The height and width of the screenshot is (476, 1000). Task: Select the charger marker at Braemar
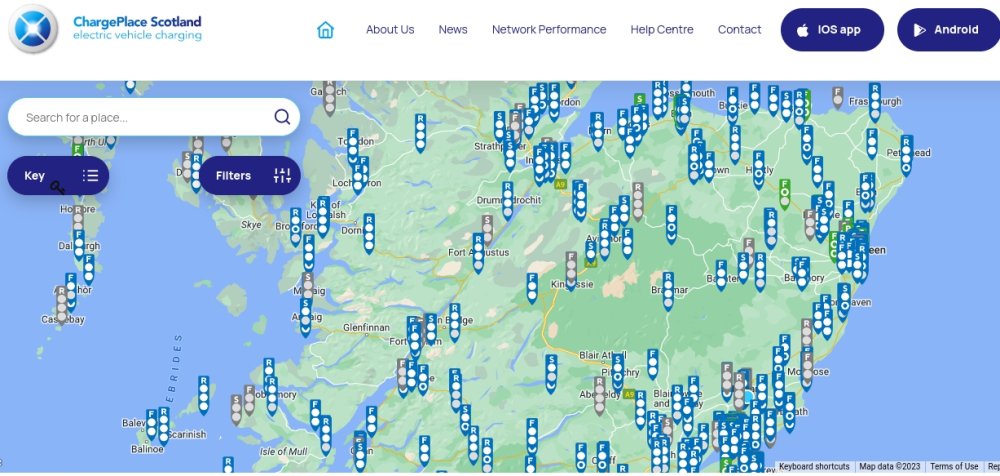point(668,290)
